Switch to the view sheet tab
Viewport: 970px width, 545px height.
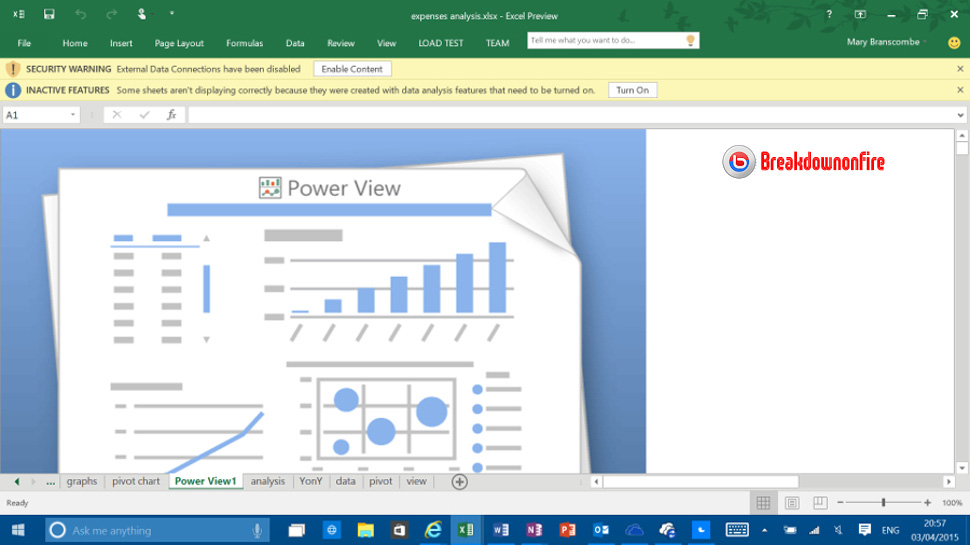[x=416, y=481]
